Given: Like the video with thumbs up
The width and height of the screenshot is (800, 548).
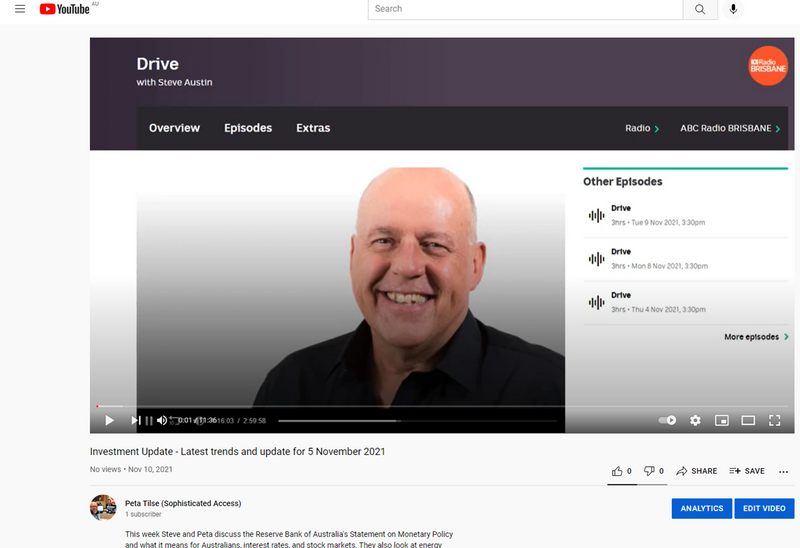Looking at the screenshot, I should 618,470.
